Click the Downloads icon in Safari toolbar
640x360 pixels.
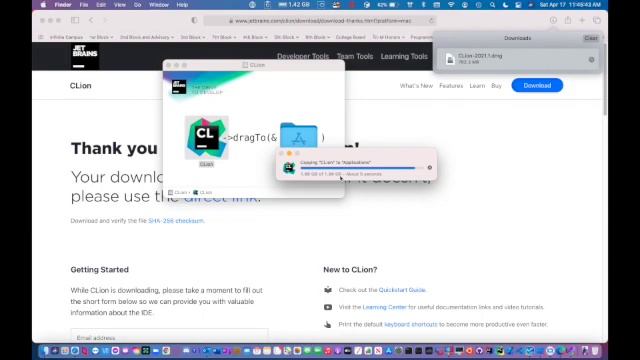[x=553, y=20]
